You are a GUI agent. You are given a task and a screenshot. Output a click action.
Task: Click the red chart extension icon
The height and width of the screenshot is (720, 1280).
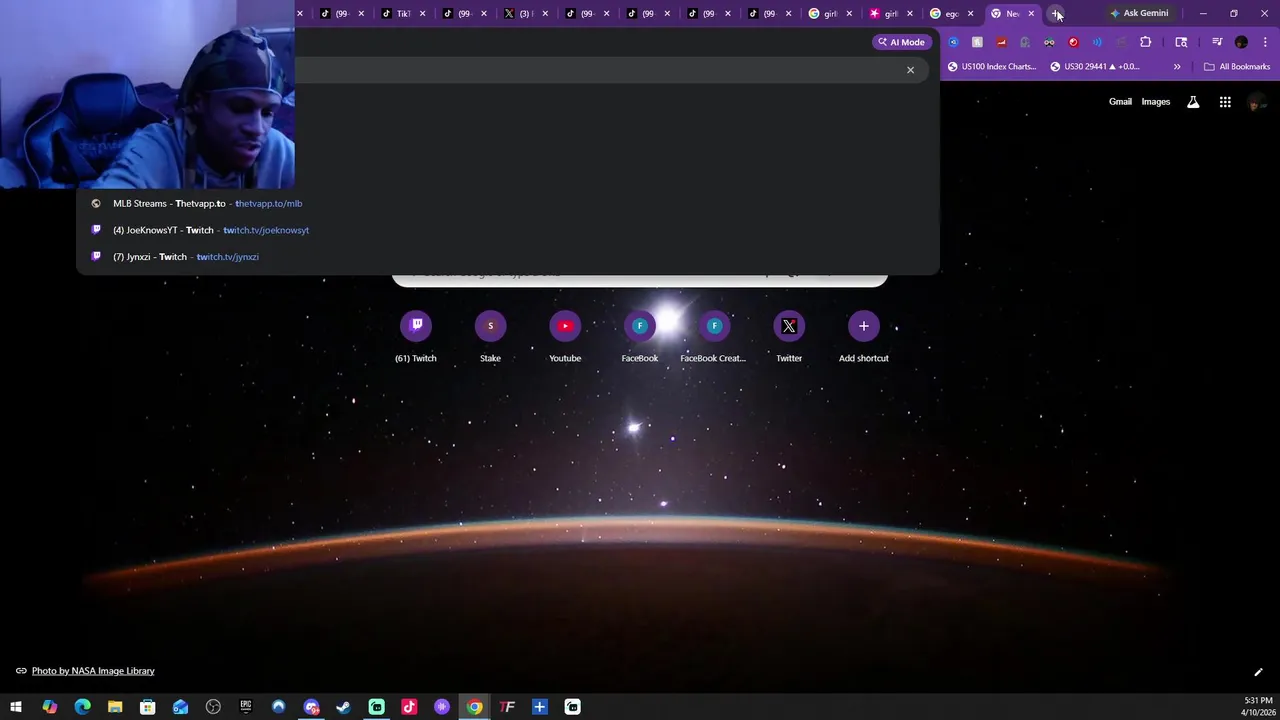point(1001,42)
